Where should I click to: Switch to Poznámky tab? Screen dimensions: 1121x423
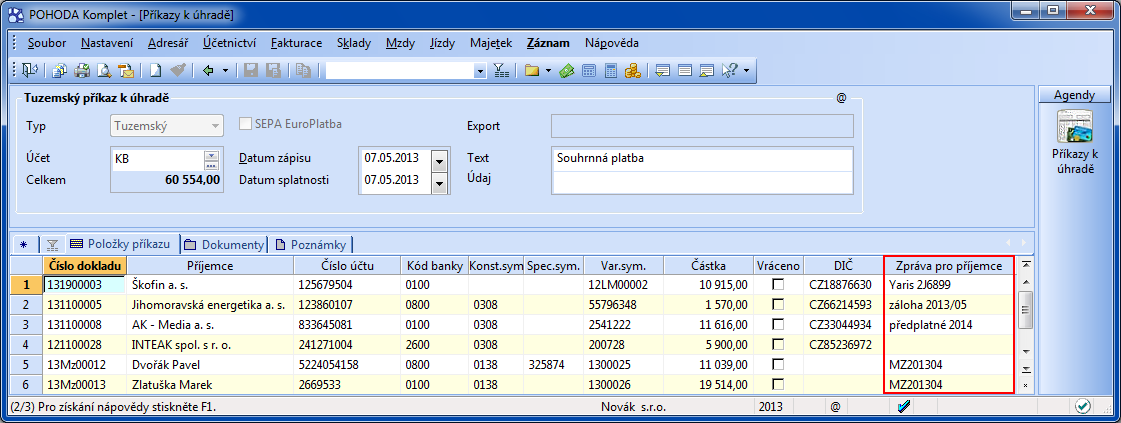coord(310,244)
